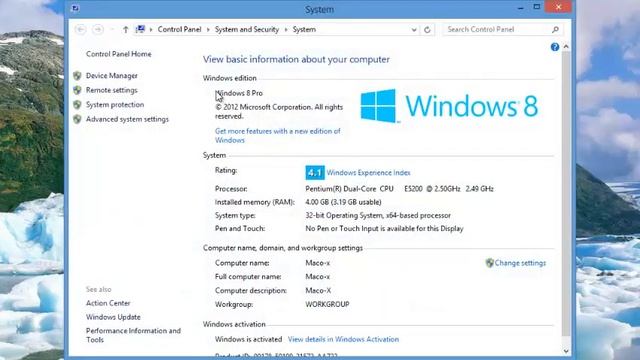Close the System window
This screenshot has width=640, height=360.
coord(558,7)
